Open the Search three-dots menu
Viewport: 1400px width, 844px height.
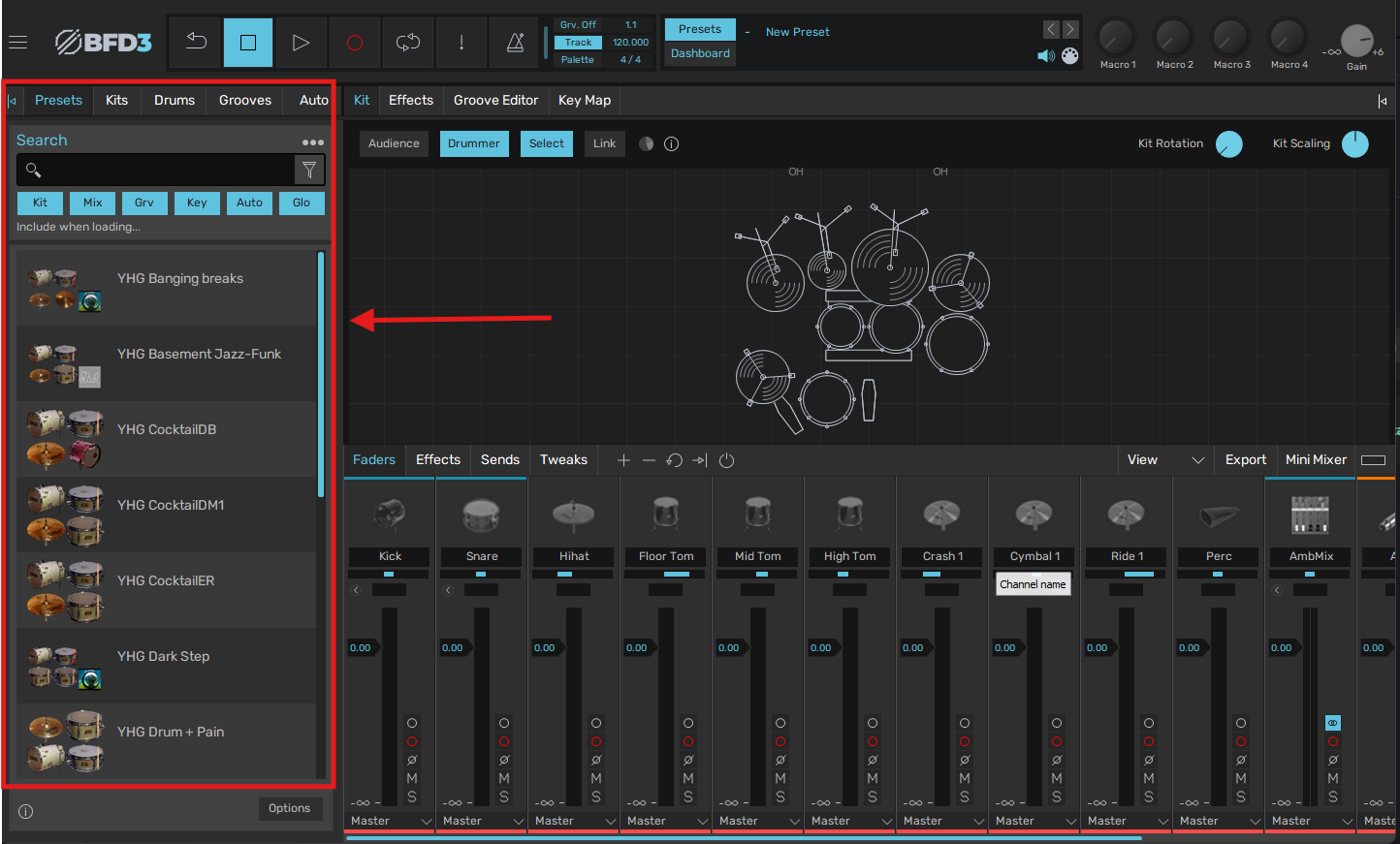(x=313, y=141)
